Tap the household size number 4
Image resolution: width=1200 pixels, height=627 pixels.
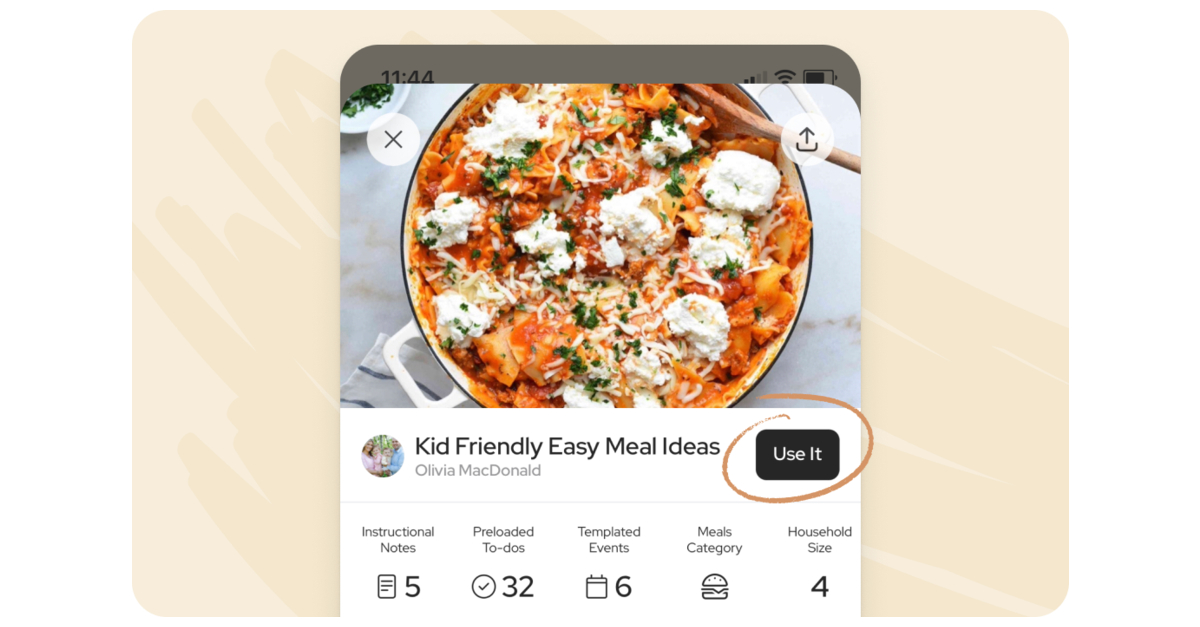pos(820,587)
